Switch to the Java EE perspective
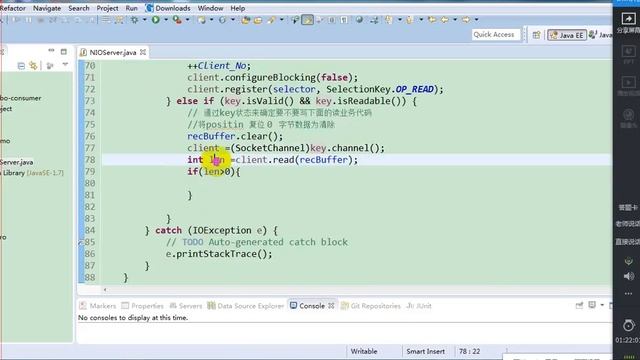The height and width of the screenshot is (360, 640). coord(567,35)
